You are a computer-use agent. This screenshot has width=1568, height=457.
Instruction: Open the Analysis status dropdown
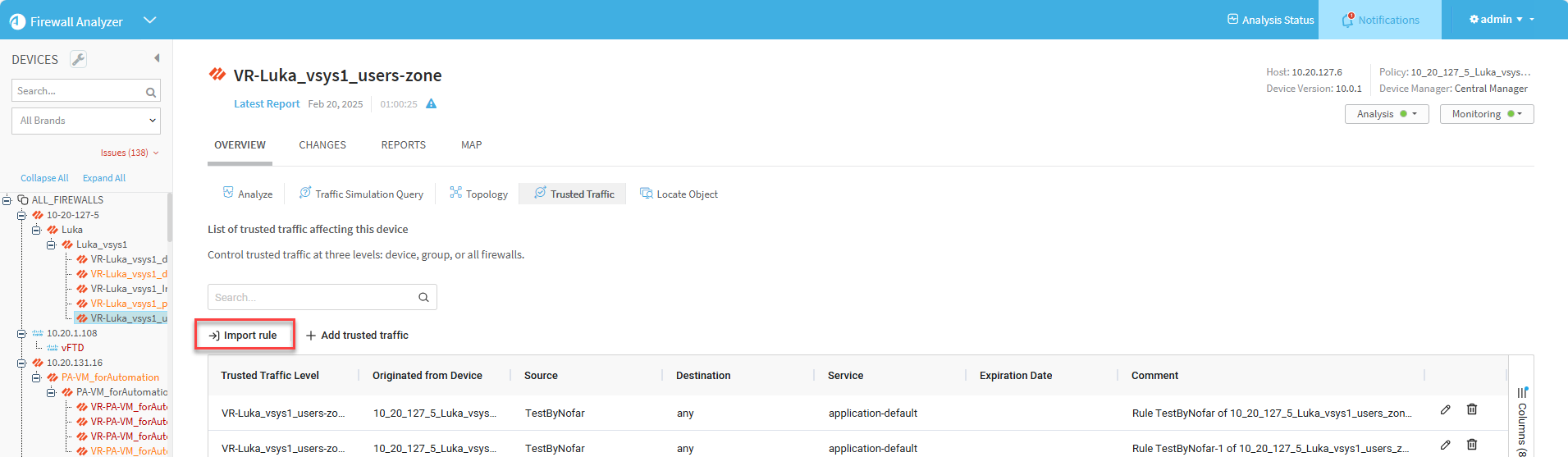point(1386,114)
